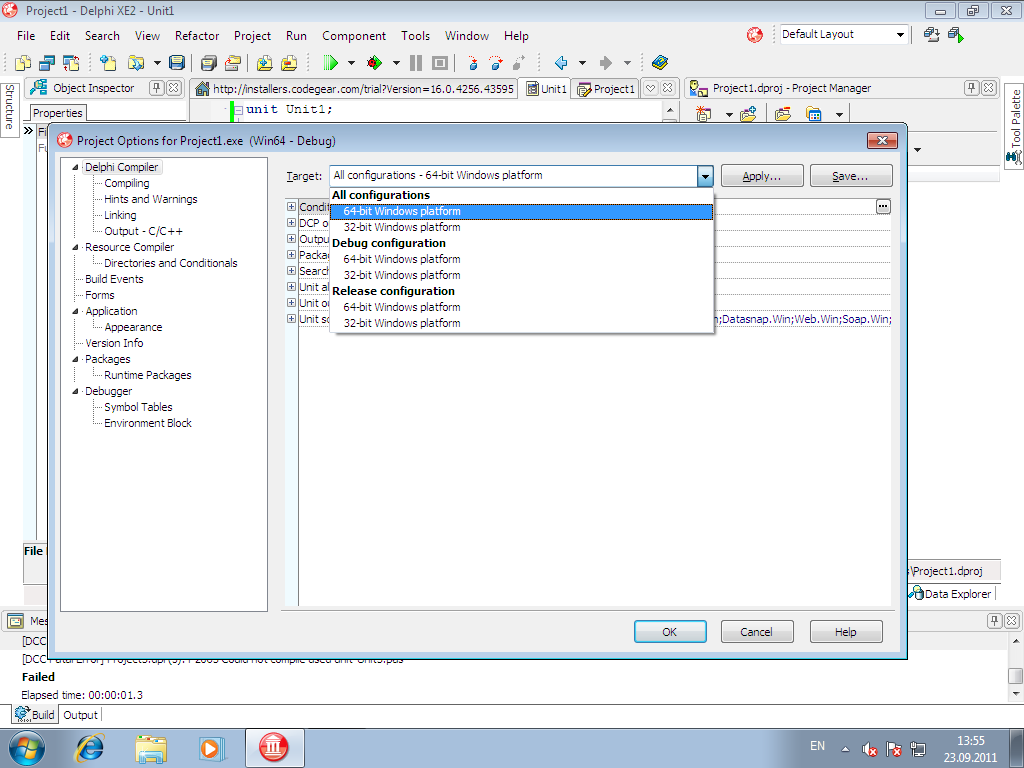Collapse the Packages tree node
1024x768 pixels.
pyautogui.click(x=75, y=359)
